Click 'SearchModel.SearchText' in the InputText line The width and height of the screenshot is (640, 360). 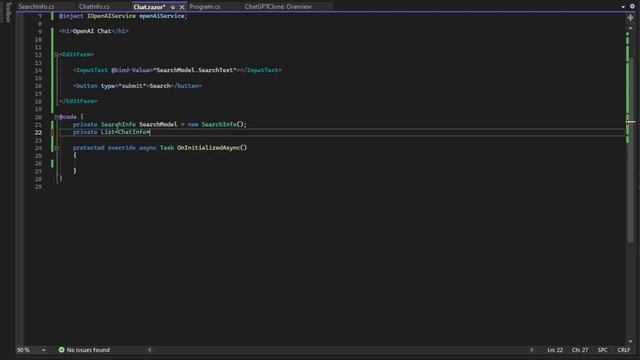[x=194, y=70]
